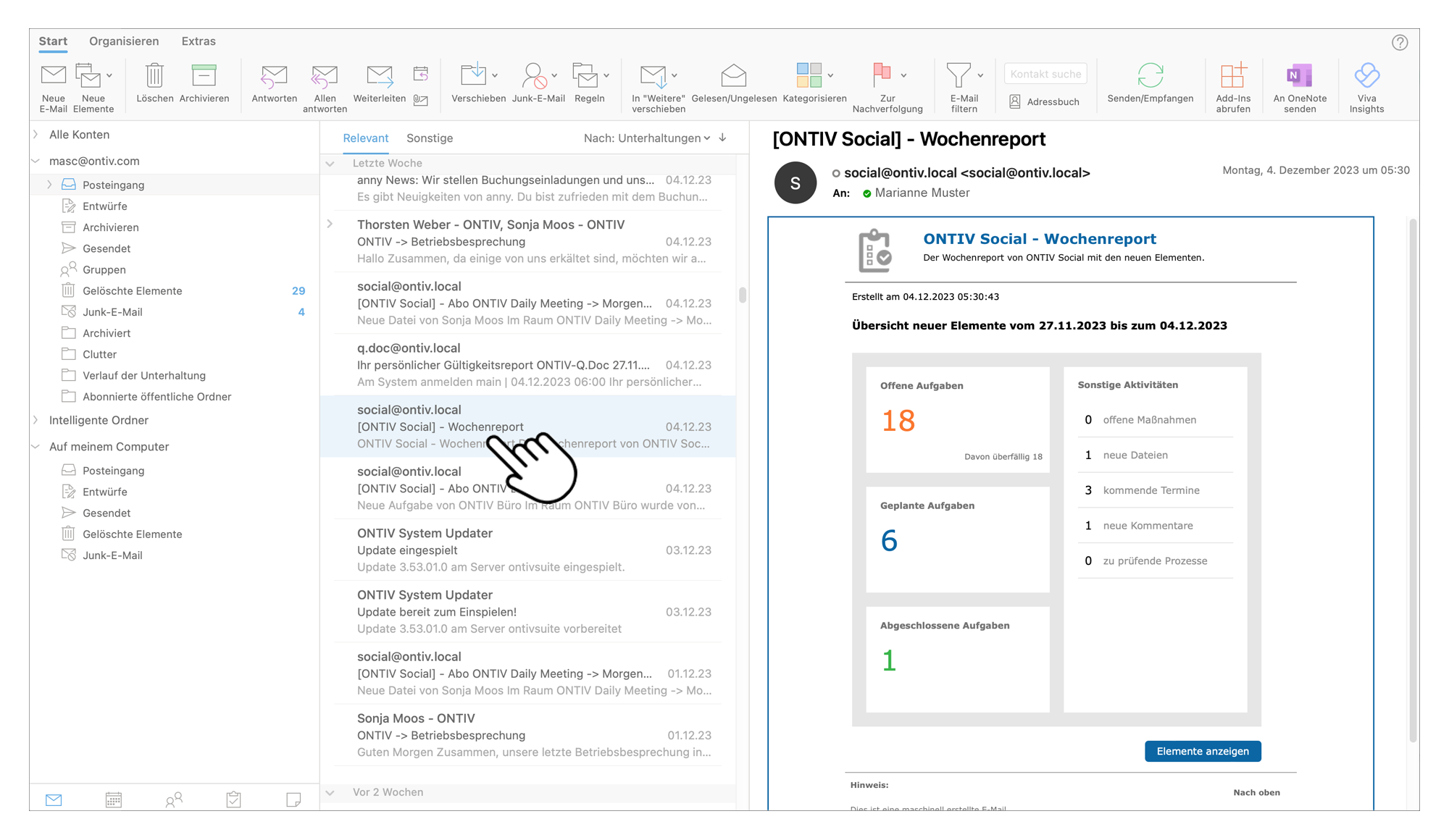1449x840 pixels.
Task: Collapse the masc@ontiv.com account
Action: pyautogui.click(x=36, y=161)
